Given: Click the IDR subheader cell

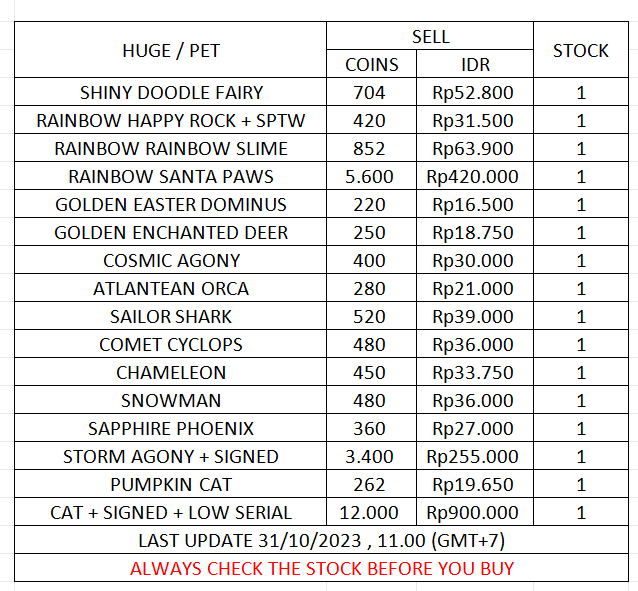Looking at the screenshot, I should pyautogui.click(x=475, y=65).
